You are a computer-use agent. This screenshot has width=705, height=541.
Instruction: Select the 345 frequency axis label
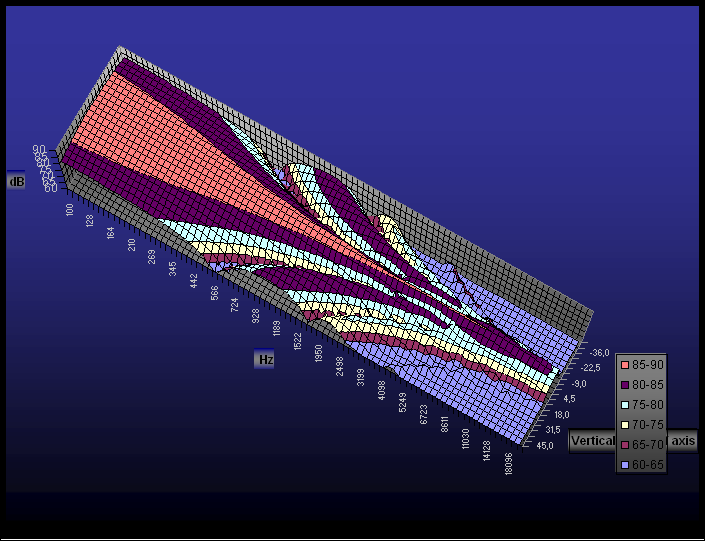click(173, 269)
